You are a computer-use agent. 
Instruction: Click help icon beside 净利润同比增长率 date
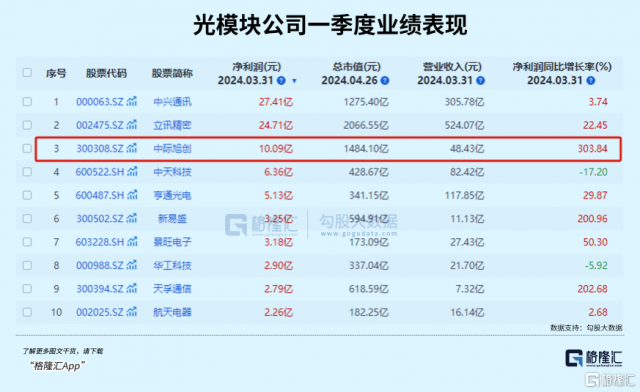591,80
